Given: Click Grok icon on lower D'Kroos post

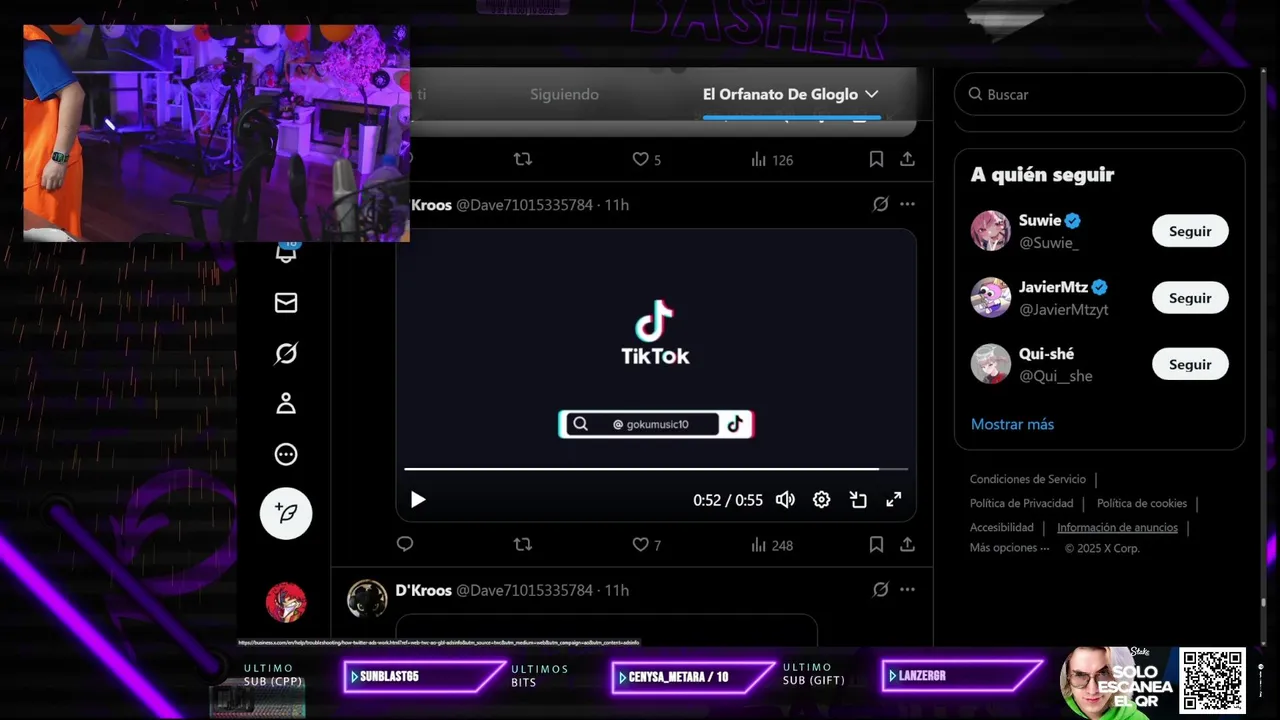Looking at the screenshot, I should pyautogui.click(x=880, y=590).
